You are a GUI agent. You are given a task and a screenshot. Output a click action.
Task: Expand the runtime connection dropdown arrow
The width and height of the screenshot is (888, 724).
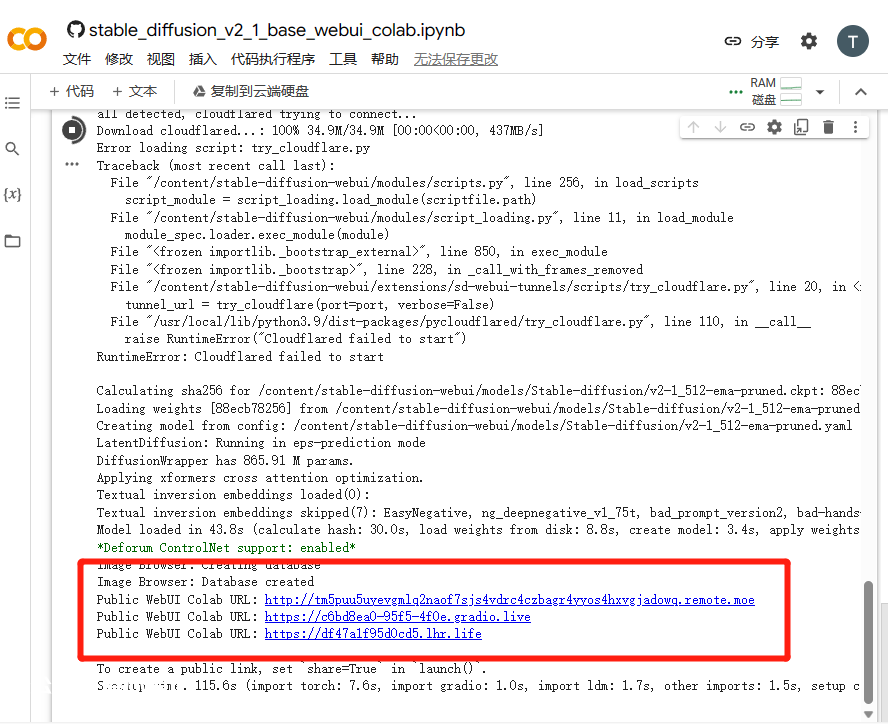click(x=819, y=92)
